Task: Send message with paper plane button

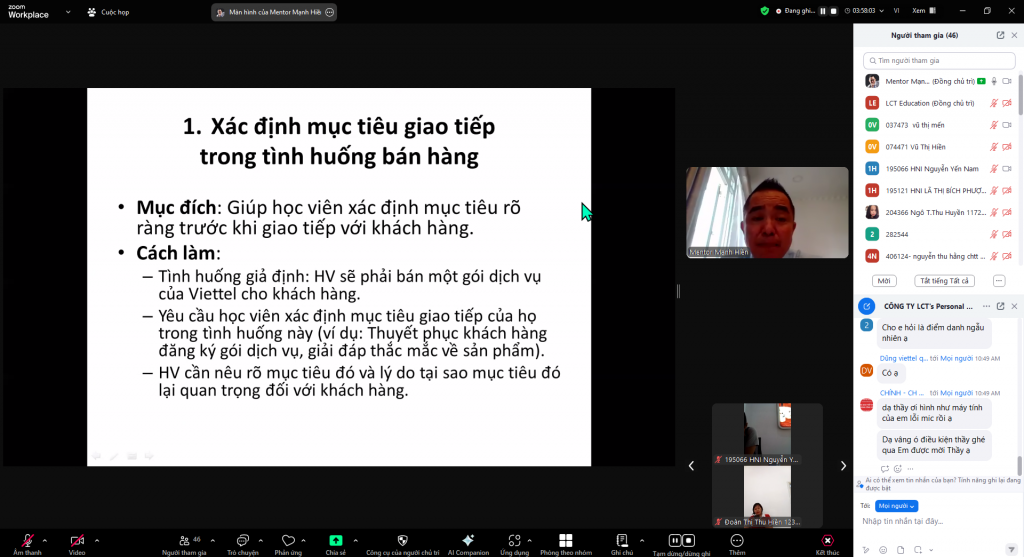Action: (1012, 550)
